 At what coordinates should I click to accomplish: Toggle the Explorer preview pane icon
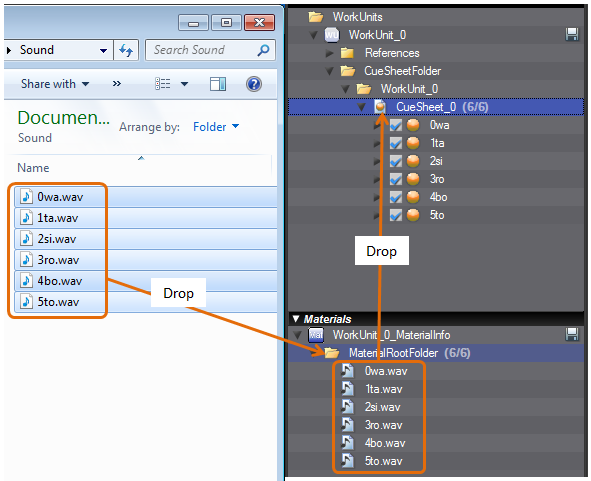(218, 84)
